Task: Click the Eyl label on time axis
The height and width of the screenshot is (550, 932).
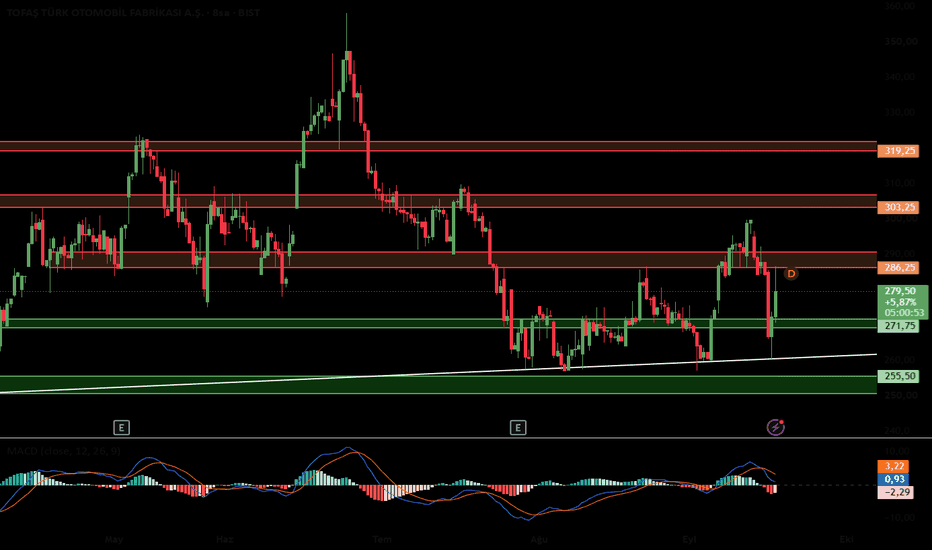Action: coord(689,539)
